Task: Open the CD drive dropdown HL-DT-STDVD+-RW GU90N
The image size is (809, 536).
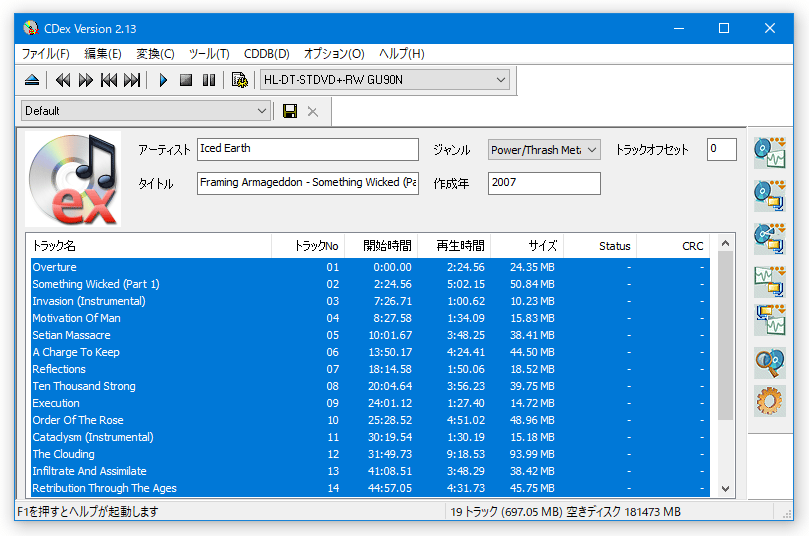Action: pyautogui.click(x=385, y=80)
